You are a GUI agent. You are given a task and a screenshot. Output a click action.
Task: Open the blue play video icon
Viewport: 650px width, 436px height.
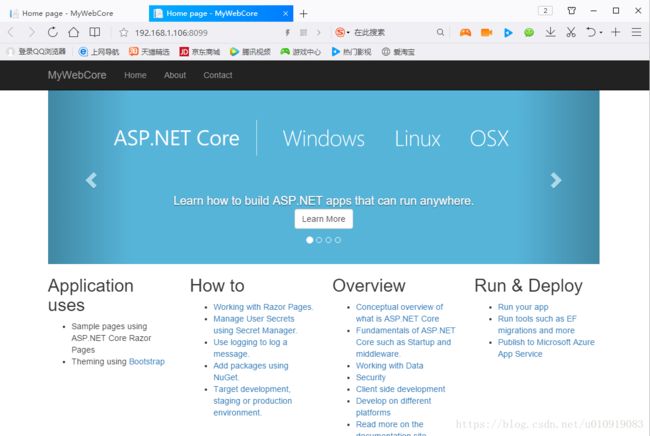point(508,32)
